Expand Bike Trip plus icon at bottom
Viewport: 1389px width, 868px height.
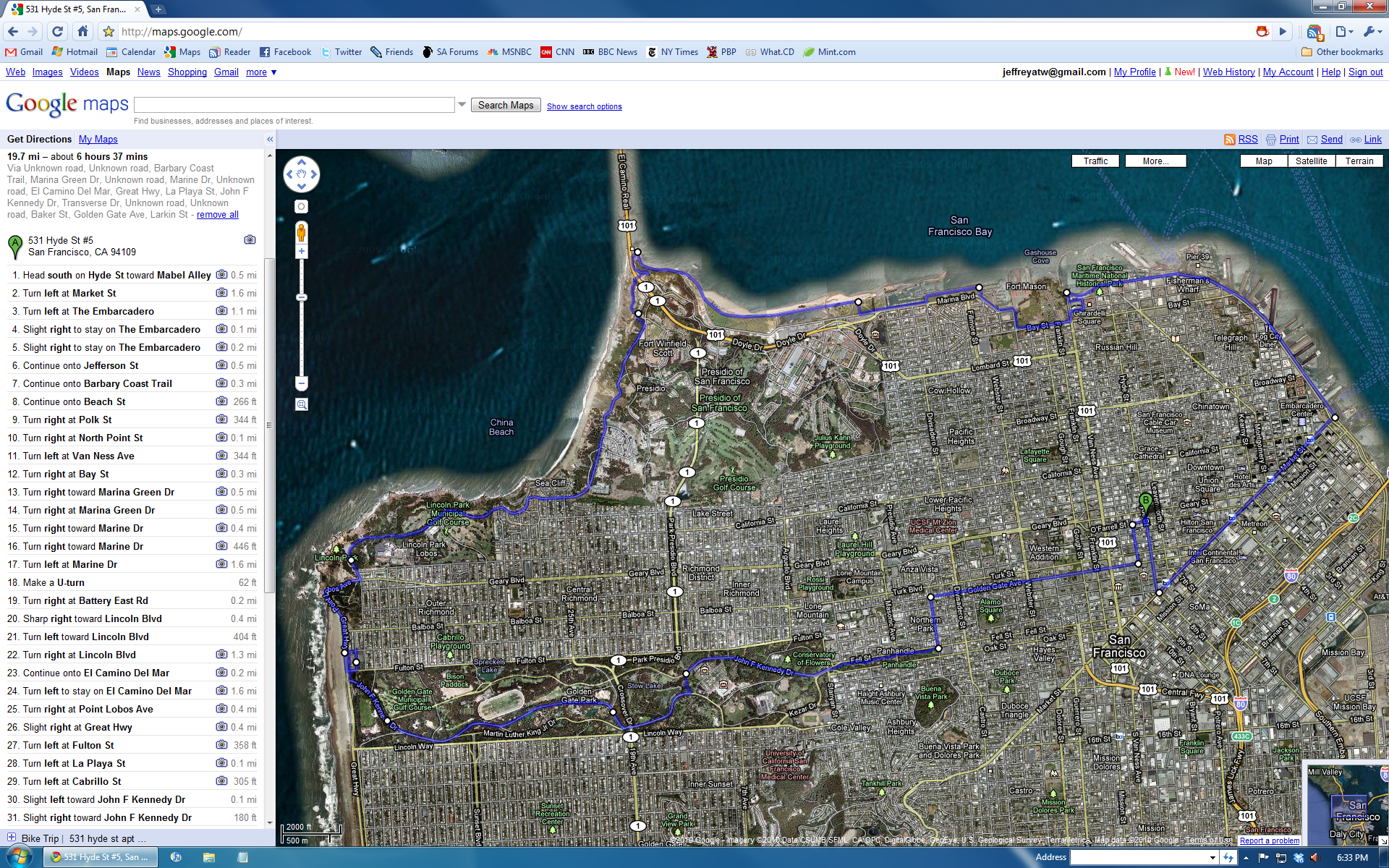point(12,838)
